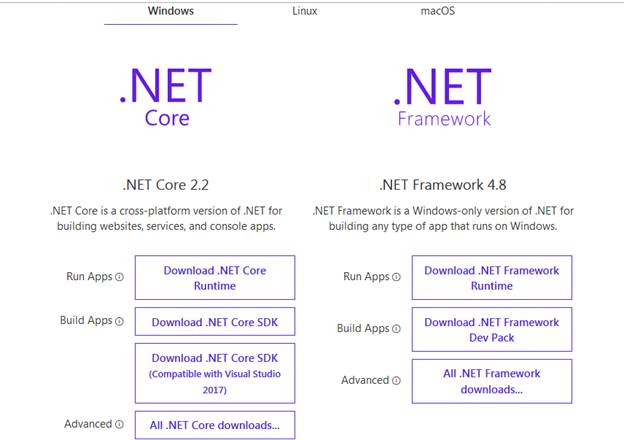Click info icon beside .NET Core Build Apps

[119, 321]
